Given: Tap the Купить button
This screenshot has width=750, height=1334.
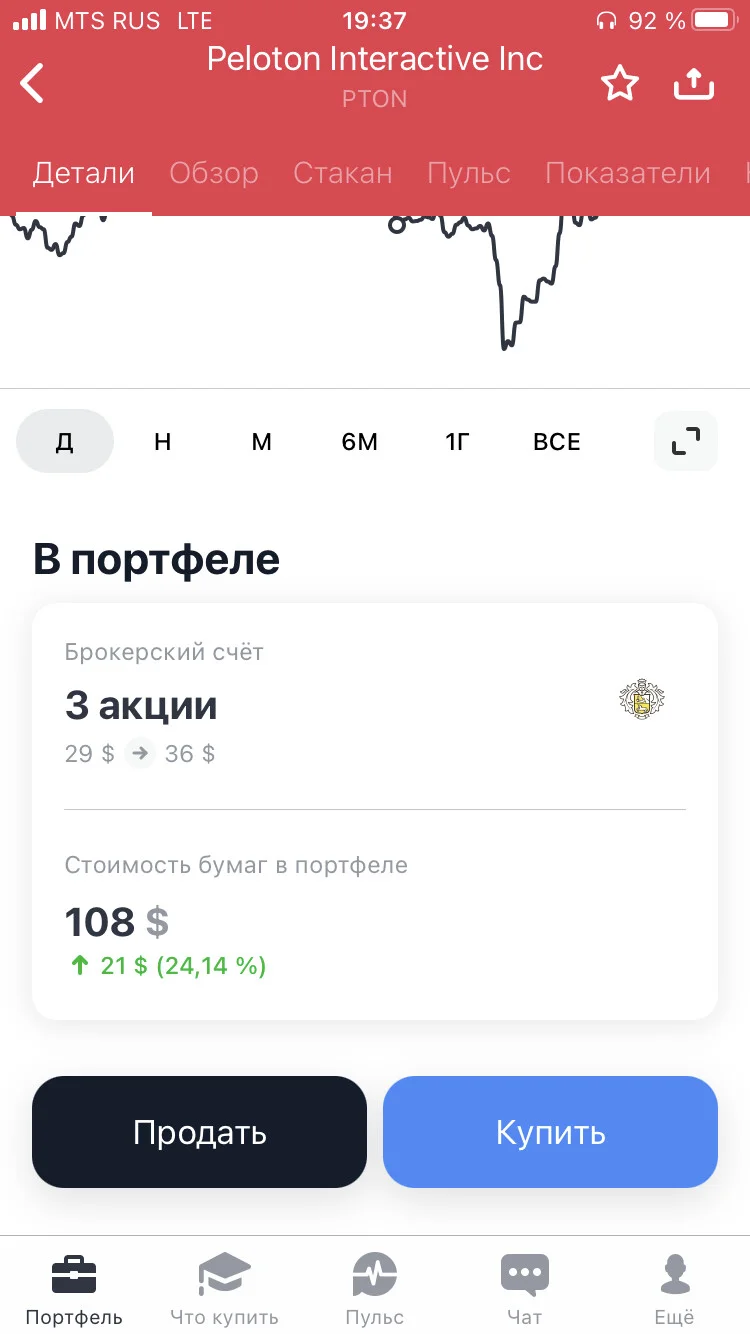Looking at the screenshot, I should click(x=551, y=1132).
